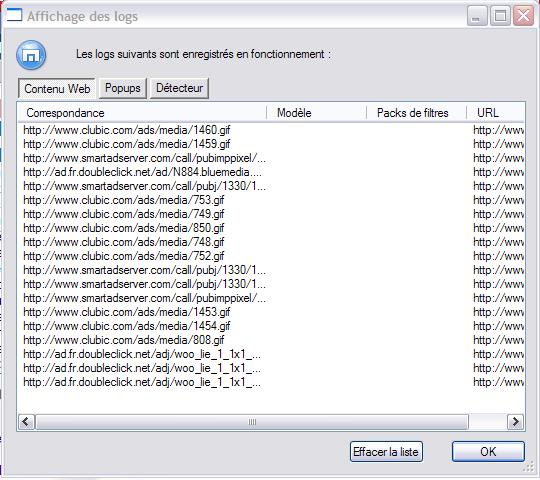Screen dimensions: 540x480
Task: Click the horizontal scrollbar left arrow
Action: pos(26,422)
